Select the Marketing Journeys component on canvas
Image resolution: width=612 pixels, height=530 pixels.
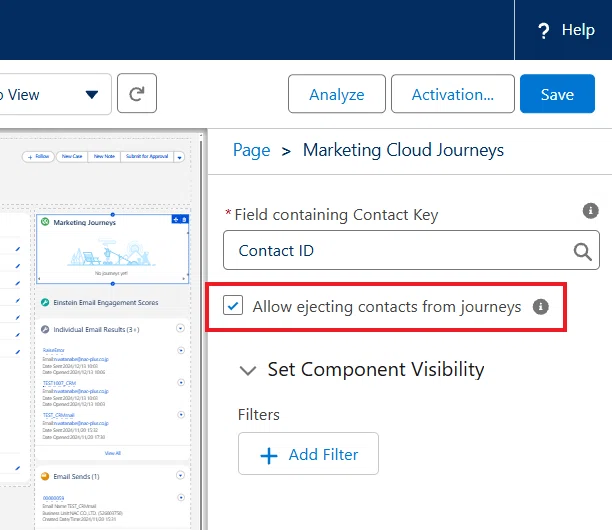tap(112, 249)
